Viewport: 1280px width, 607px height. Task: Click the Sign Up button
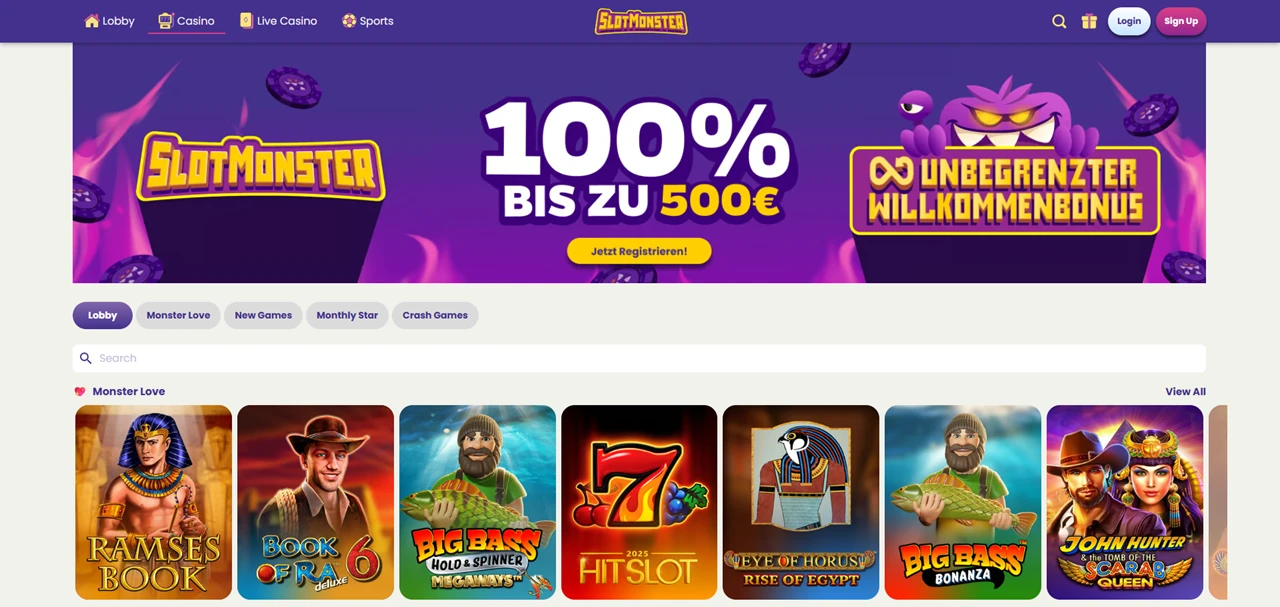(x=1181, y=21)
